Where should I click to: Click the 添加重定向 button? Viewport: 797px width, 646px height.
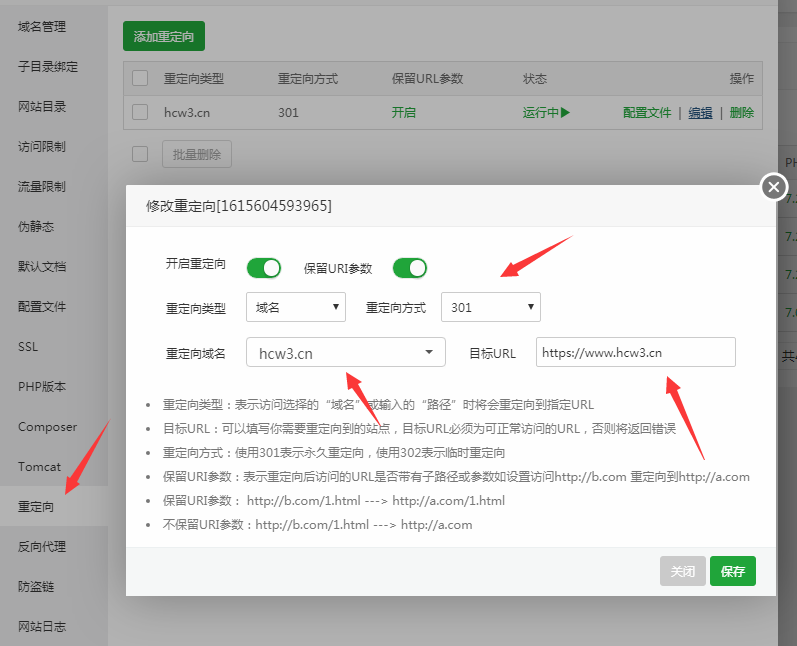(164, 36)
